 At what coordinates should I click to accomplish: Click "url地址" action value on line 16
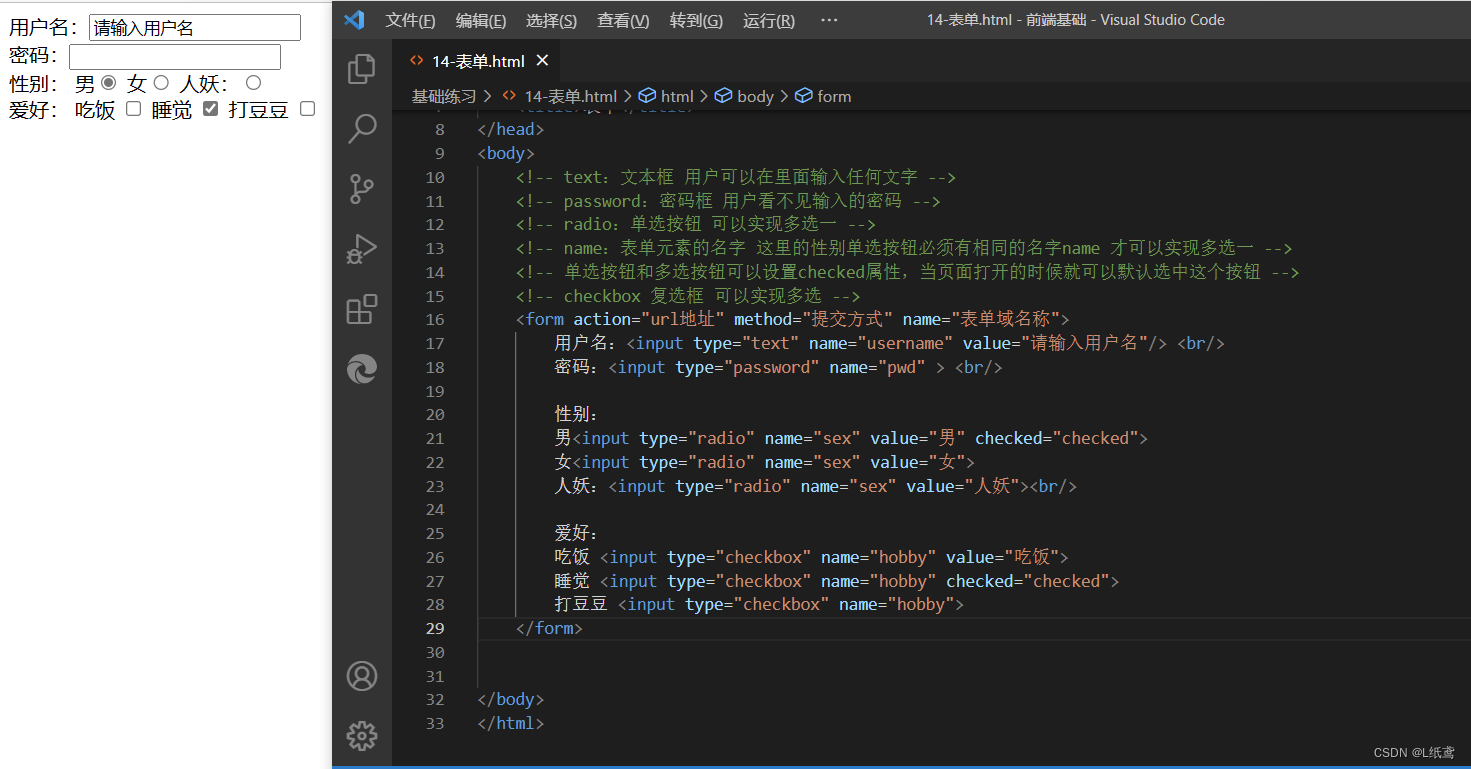click(683, 320)
